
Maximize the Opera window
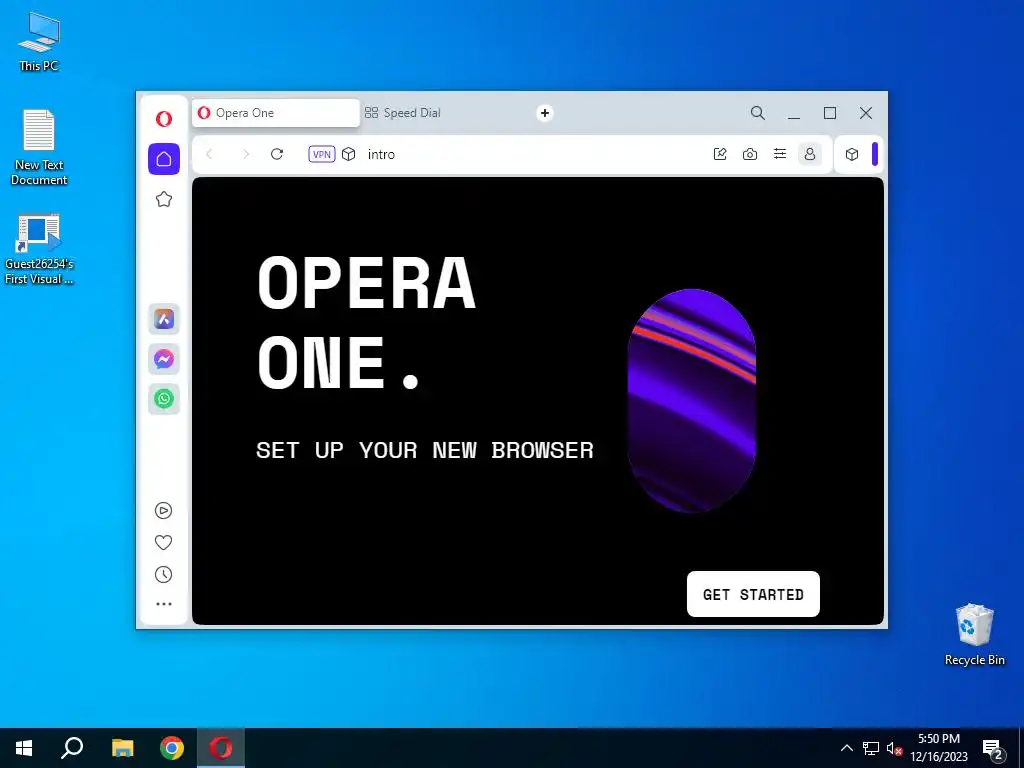(830, 114)
